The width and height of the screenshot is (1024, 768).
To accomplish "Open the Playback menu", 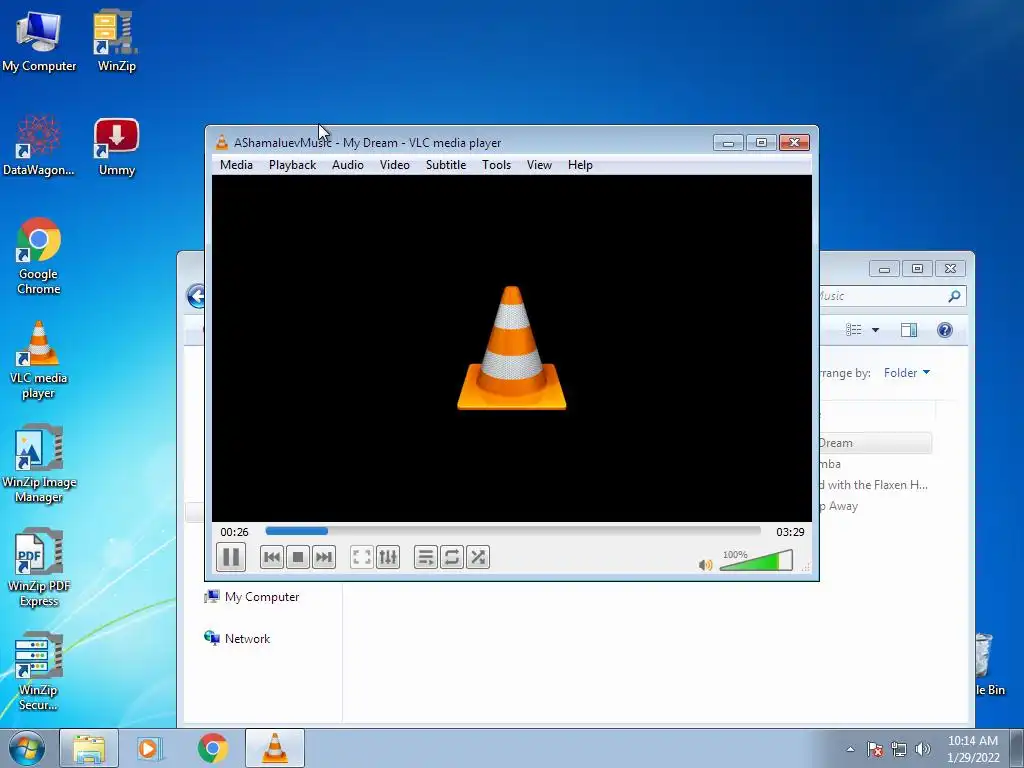I will pyautogui.click(x=293, y=165).
